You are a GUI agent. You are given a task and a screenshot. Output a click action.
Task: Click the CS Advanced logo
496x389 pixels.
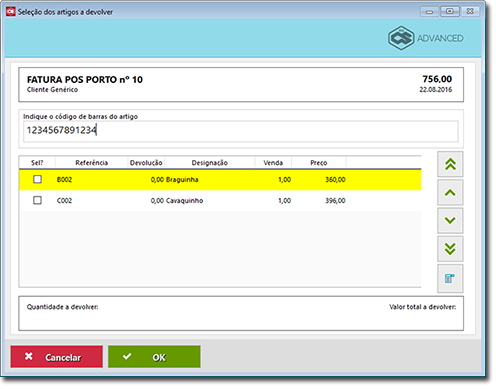tap(426, 38)
